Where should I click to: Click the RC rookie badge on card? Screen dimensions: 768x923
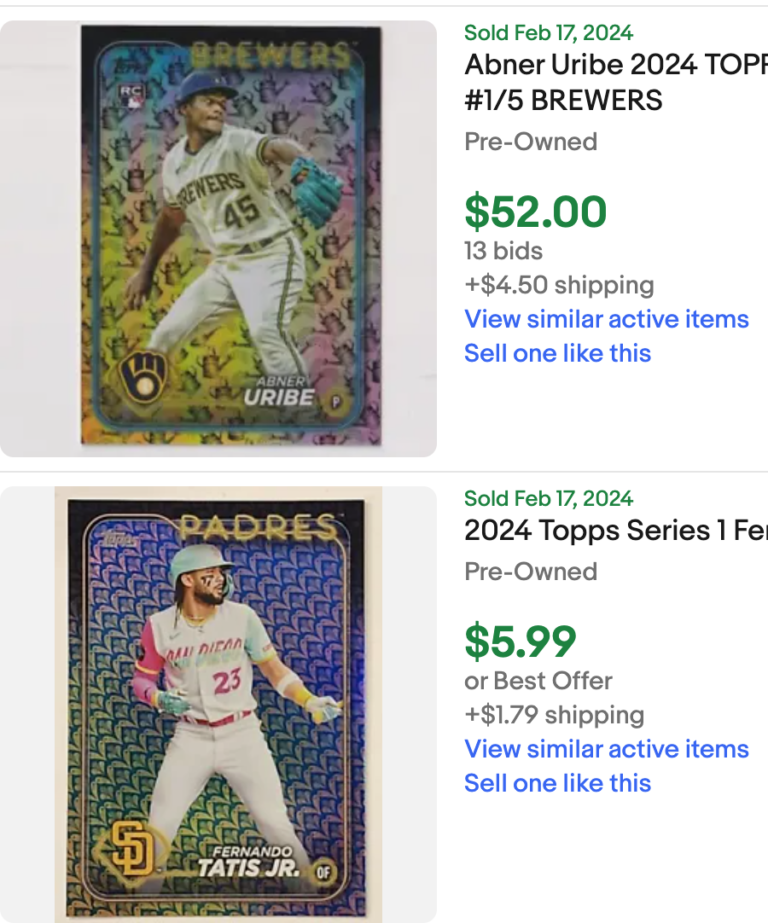click(130, 95)
